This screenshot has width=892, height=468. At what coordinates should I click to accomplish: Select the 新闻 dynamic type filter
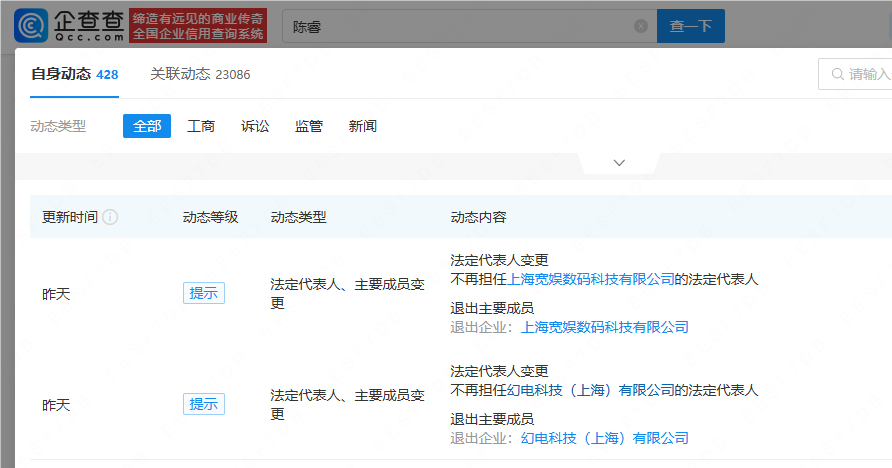362,126
